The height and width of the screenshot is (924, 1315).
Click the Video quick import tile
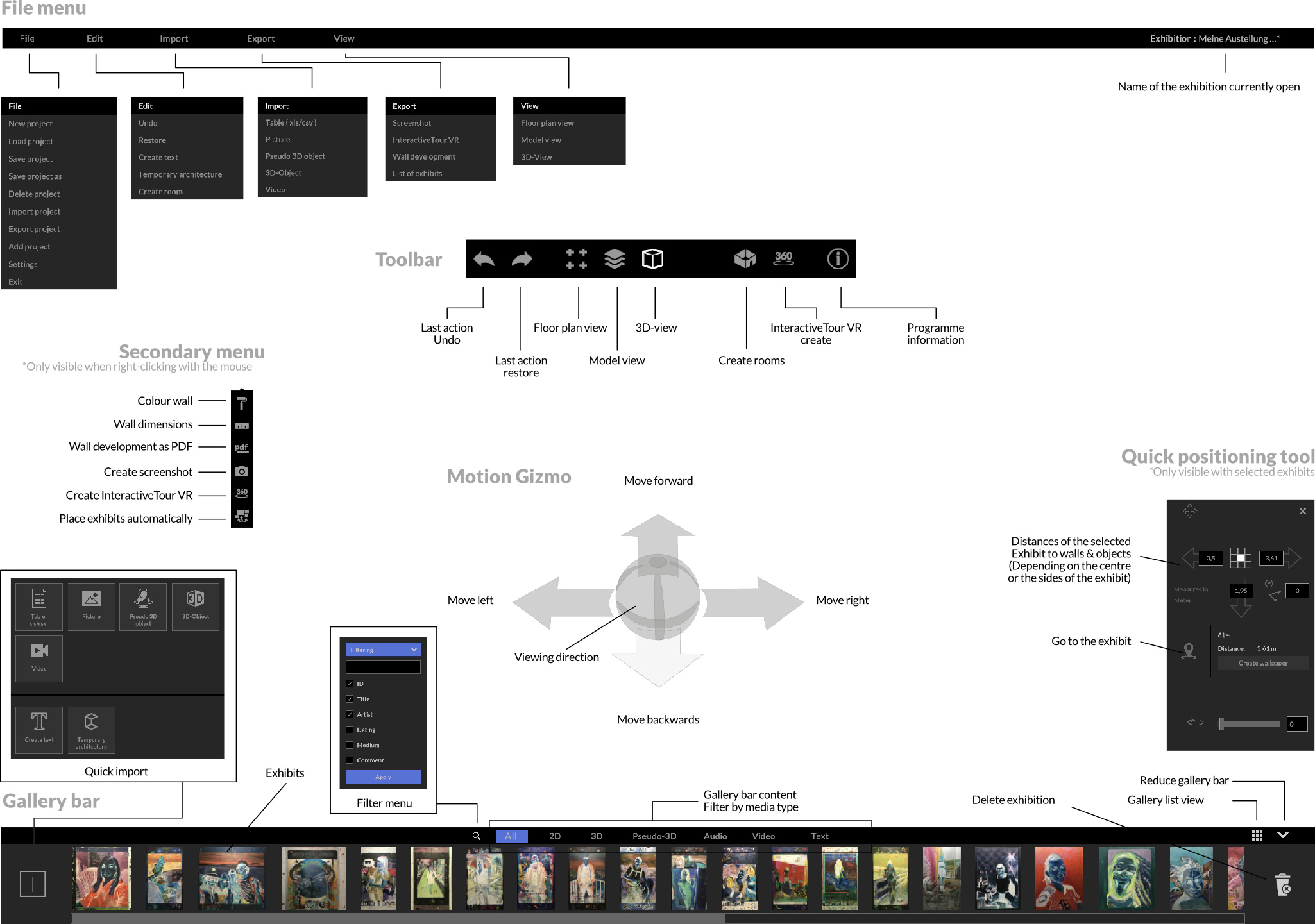[38, 659]
